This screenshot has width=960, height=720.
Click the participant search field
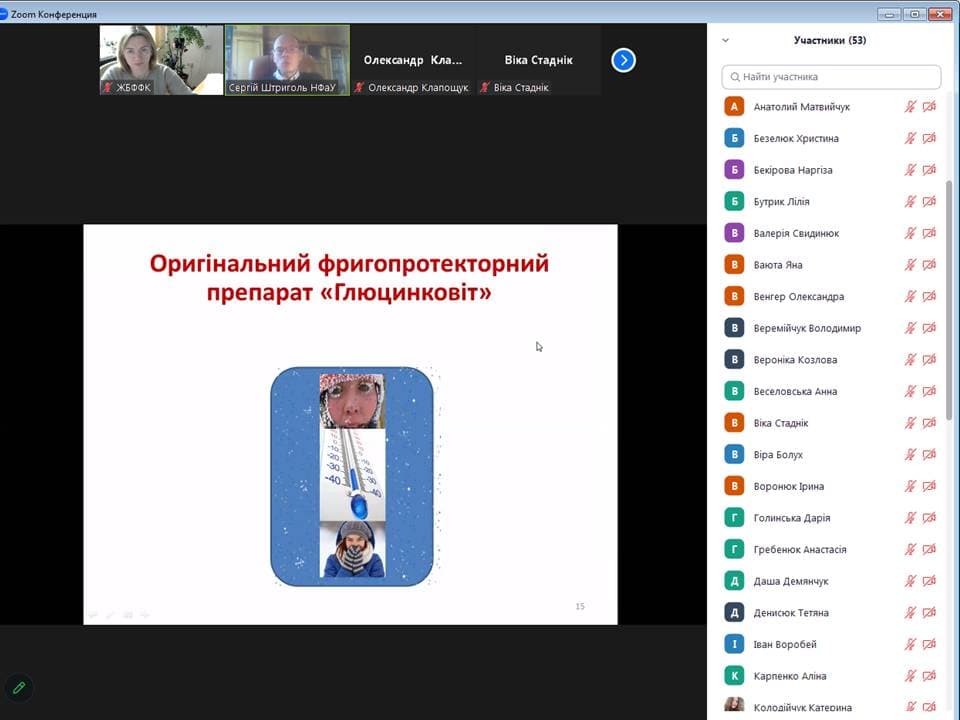(831, 77)
